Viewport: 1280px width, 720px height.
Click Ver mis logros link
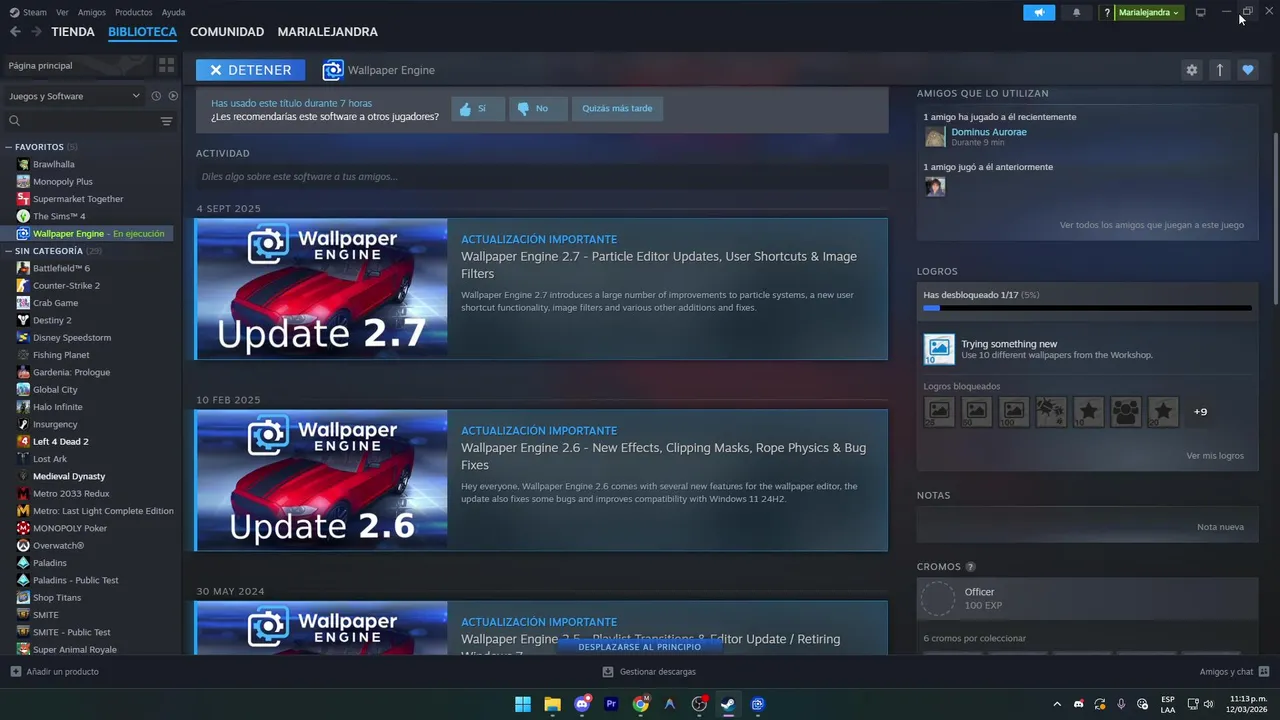pyautogui.click(x=1215, y=455)
